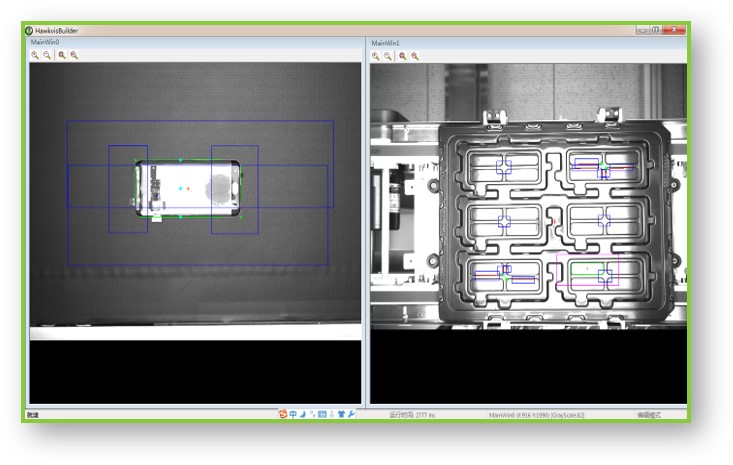Click the 编辑模式 status bar label

tap(649, 415)
